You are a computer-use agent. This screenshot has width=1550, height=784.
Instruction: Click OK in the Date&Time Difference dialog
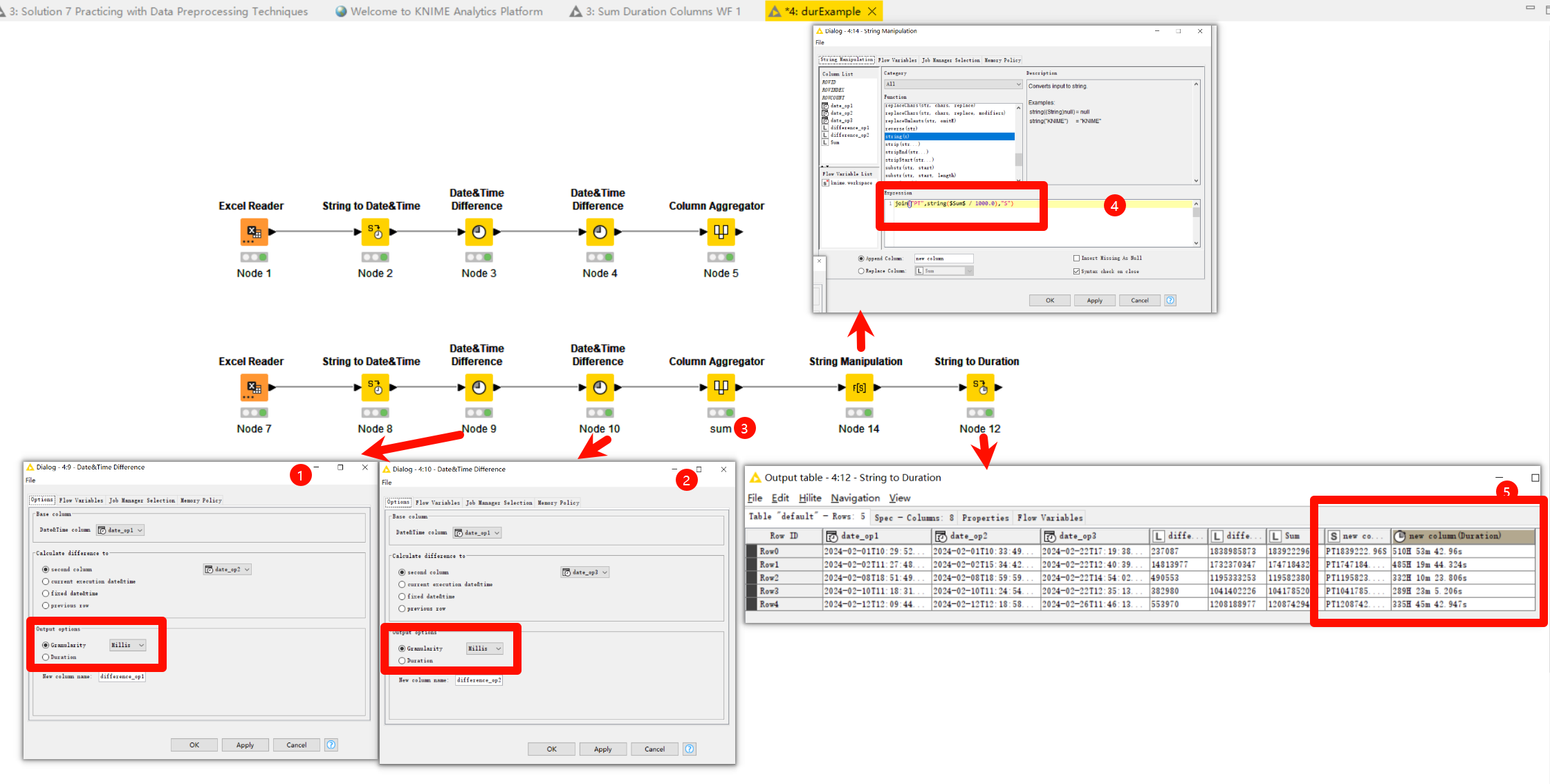click(x=194, y=745)
